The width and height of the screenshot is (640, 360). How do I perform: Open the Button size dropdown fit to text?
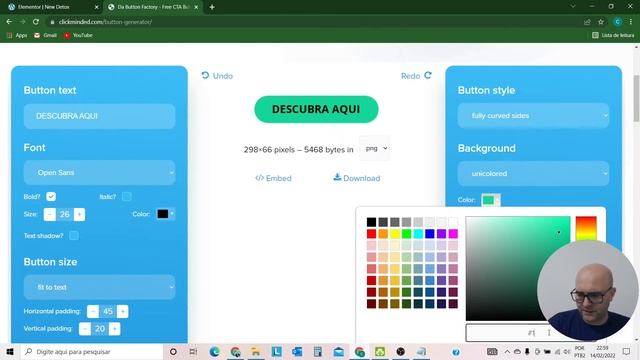(99, 287)
